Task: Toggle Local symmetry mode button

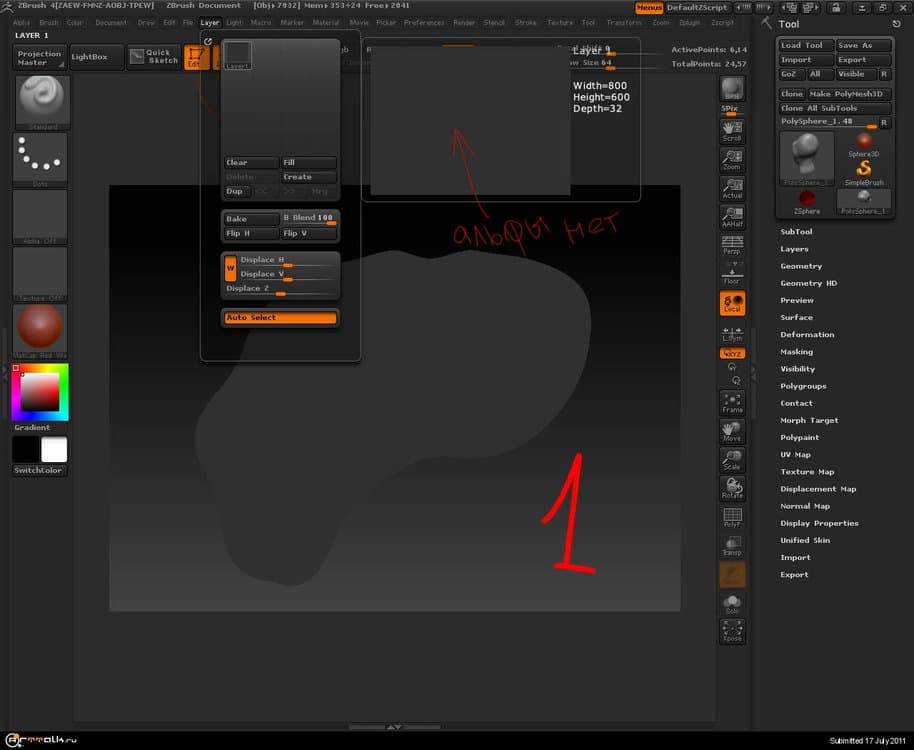Action: coord(732,303)
